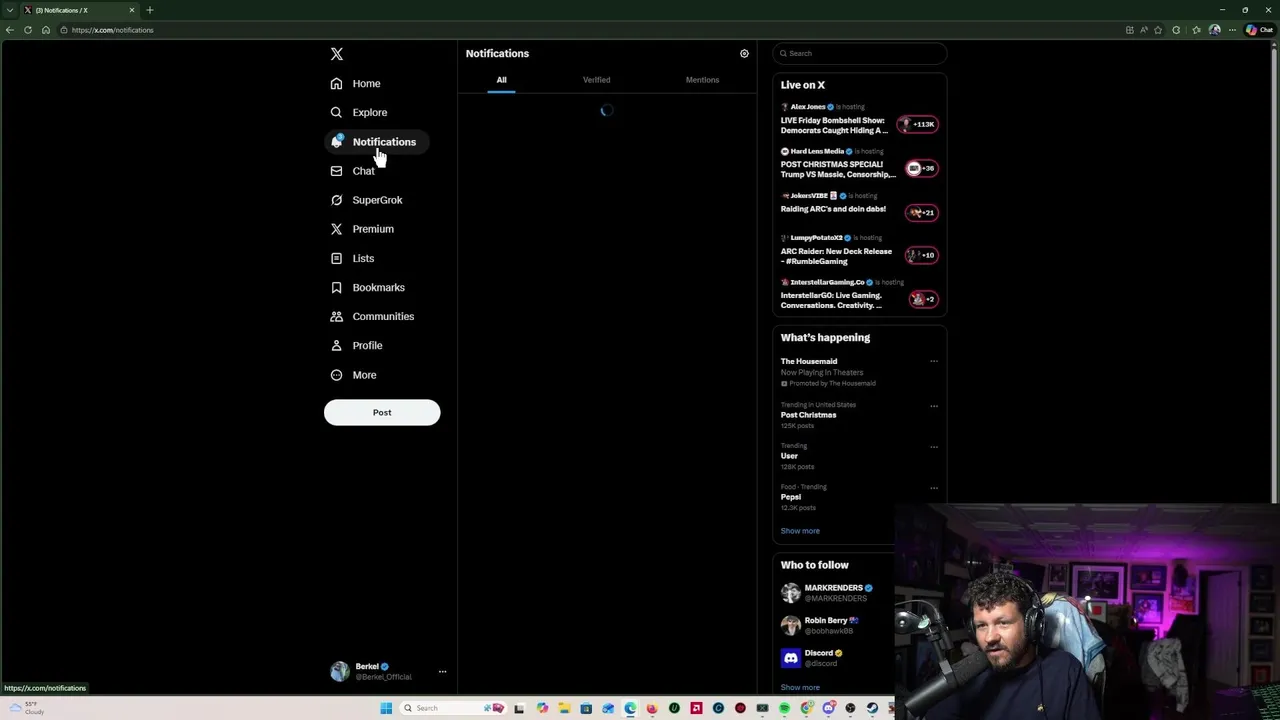Open InterstellarGaming.Co live stream
1280x720 pixels.
click(860, 295)
